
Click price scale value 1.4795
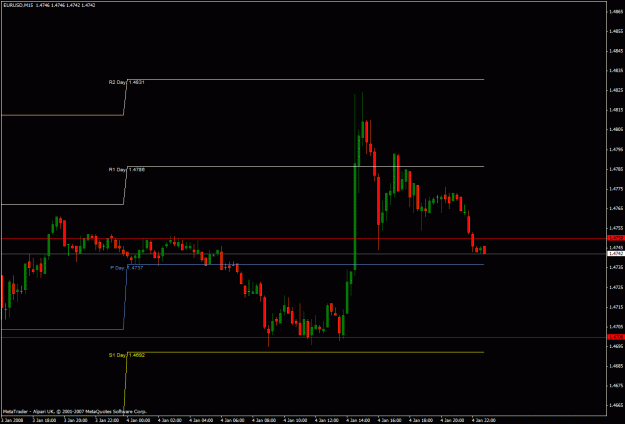[616, 149]
